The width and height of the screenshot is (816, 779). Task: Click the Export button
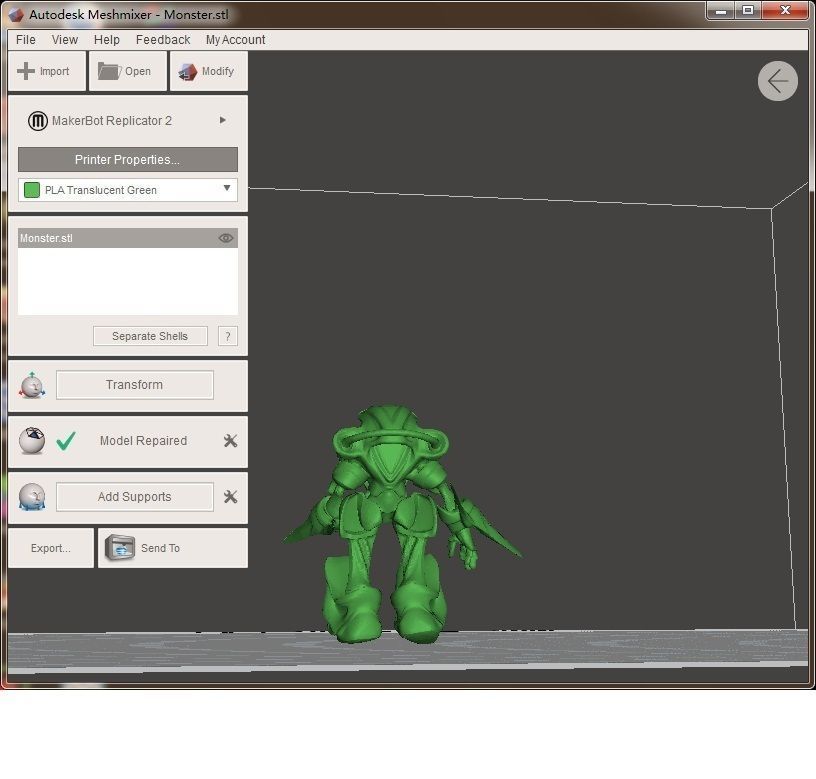(50, 548)
